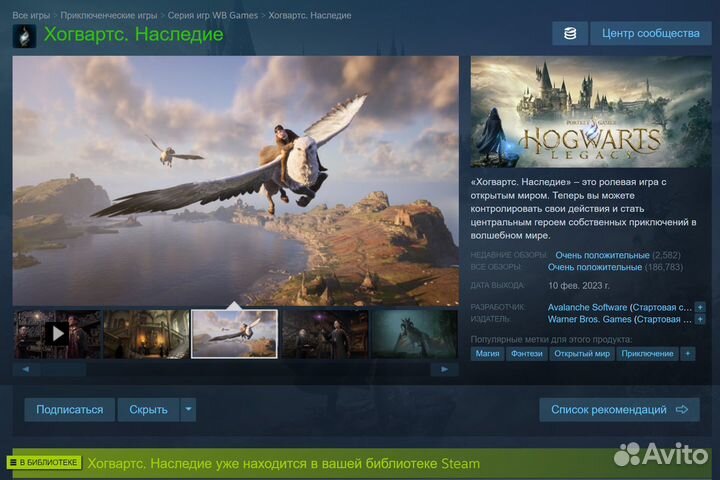Click the thumbnail strip scrollbar handle

click(x=63, y=369)
